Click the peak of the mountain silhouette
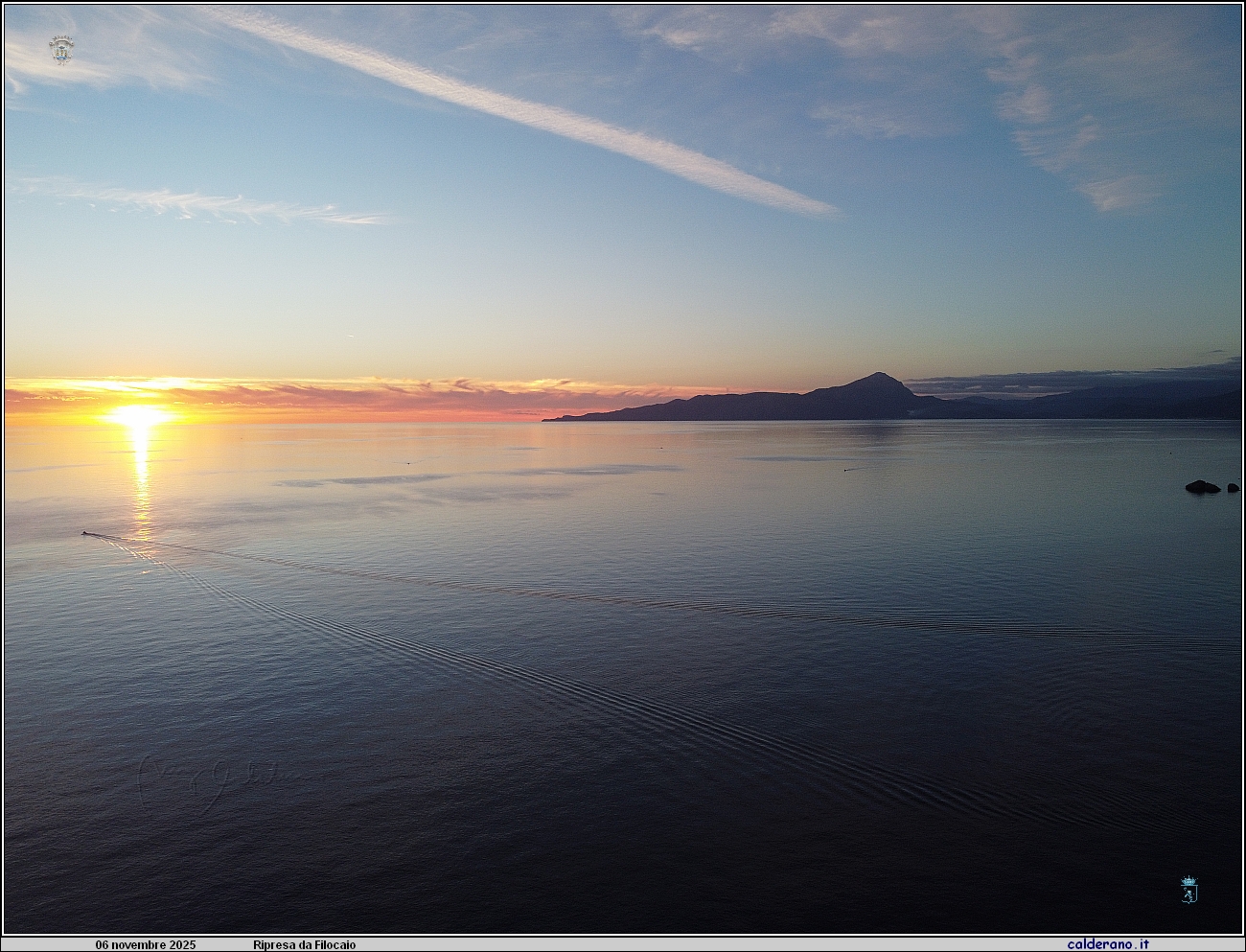 click(x=878, y=376)
